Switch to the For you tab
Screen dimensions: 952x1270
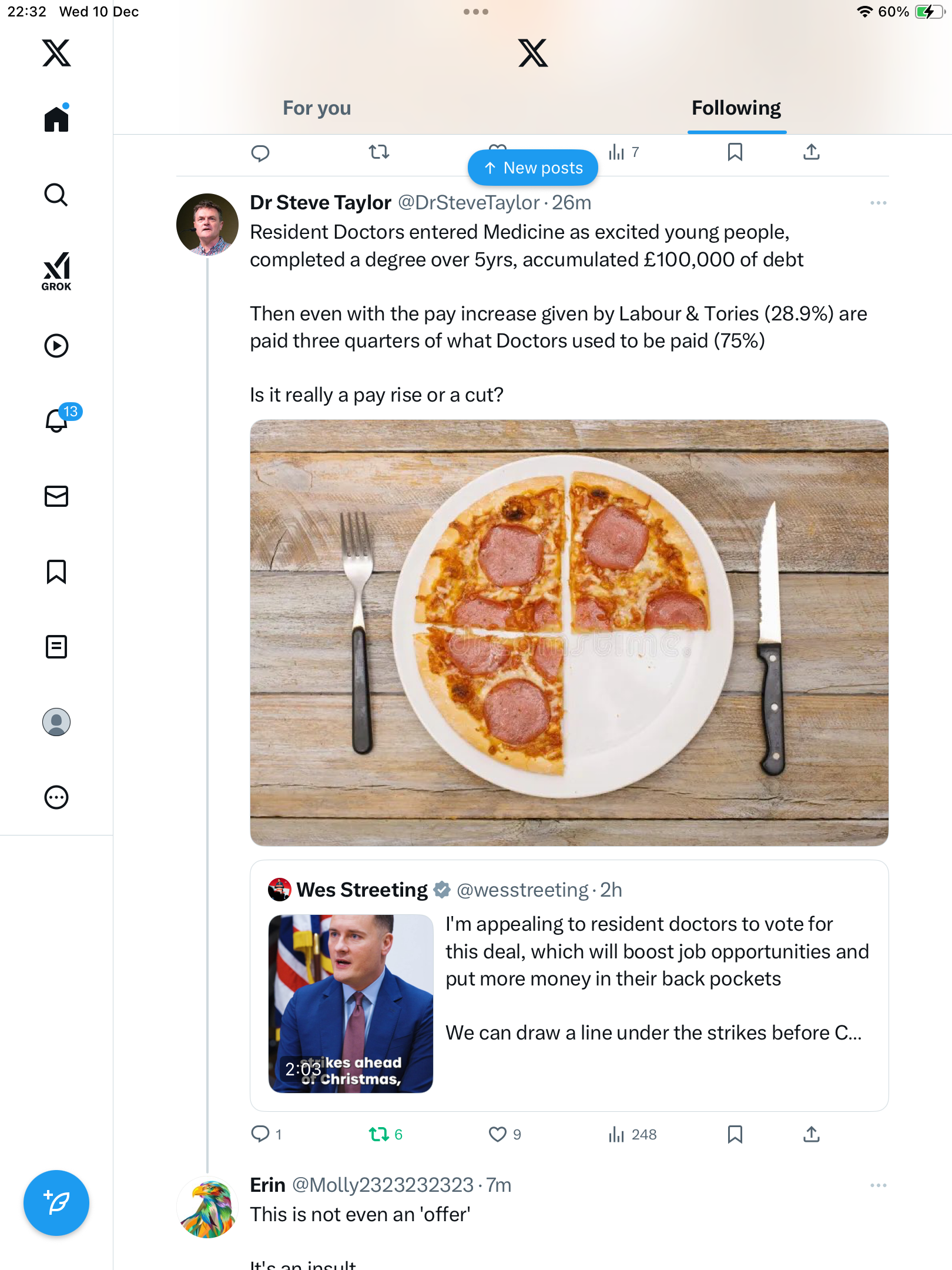(317, 108)
